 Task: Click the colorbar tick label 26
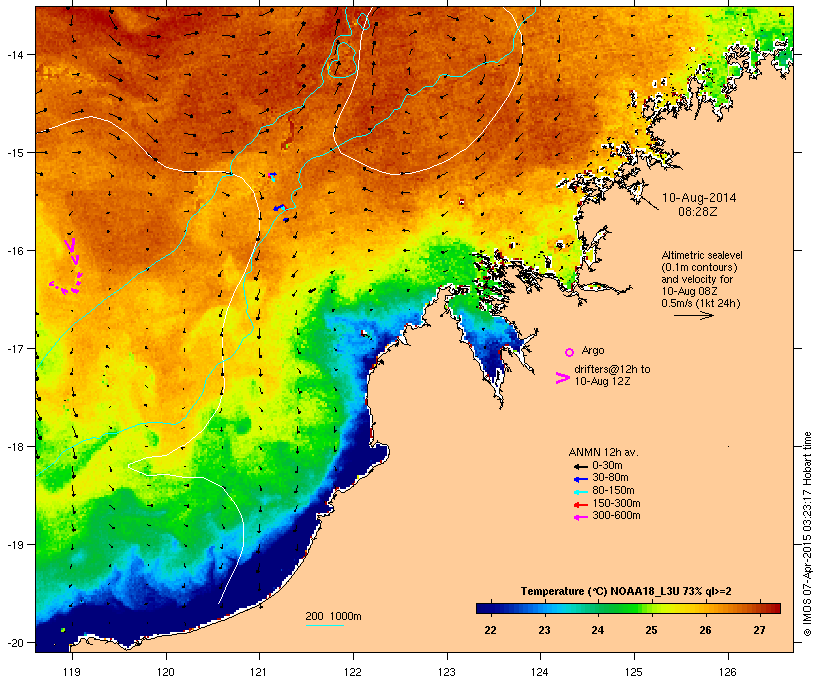click(x=705, y=630)
